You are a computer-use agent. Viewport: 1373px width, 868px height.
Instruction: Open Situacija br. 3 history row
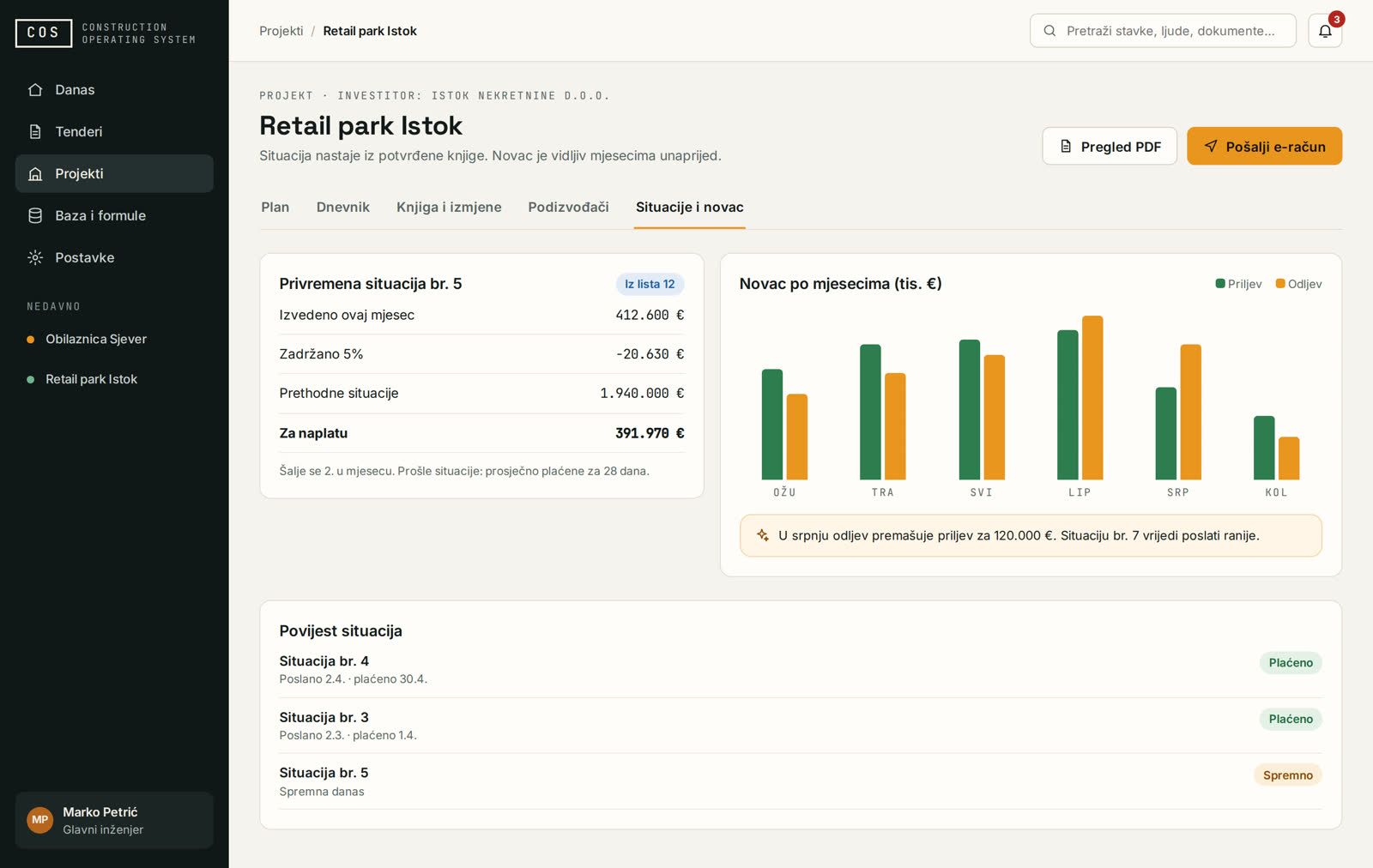tap(801, 726)
